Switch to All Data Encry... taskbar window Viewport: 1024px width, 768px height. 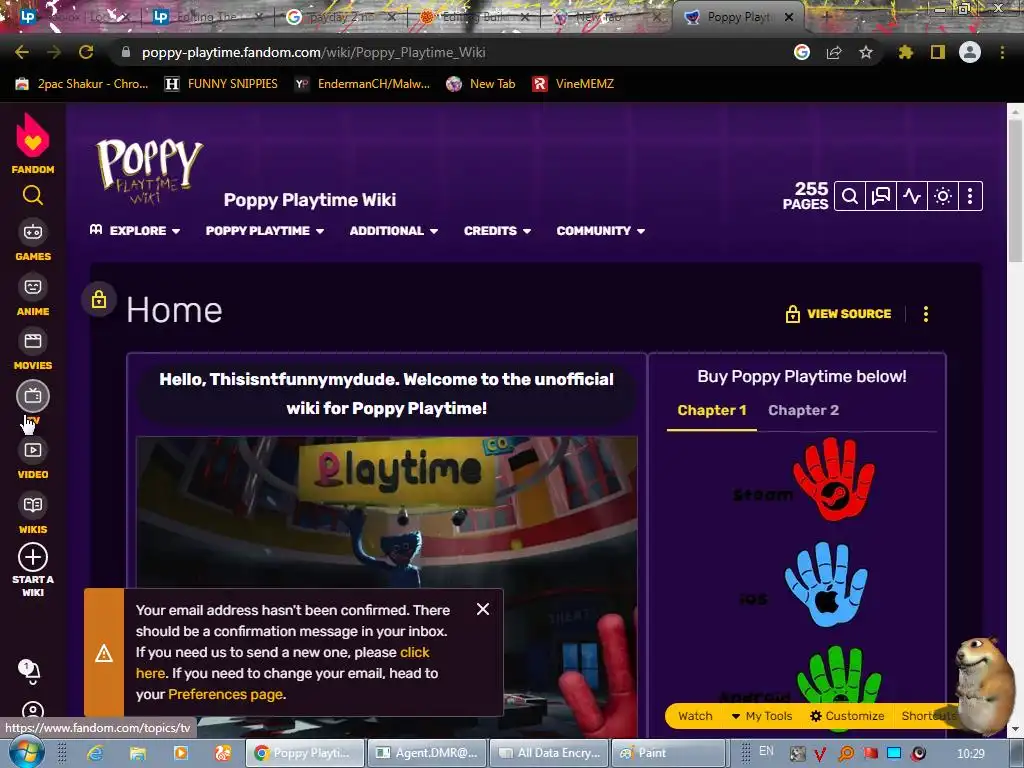550,753
